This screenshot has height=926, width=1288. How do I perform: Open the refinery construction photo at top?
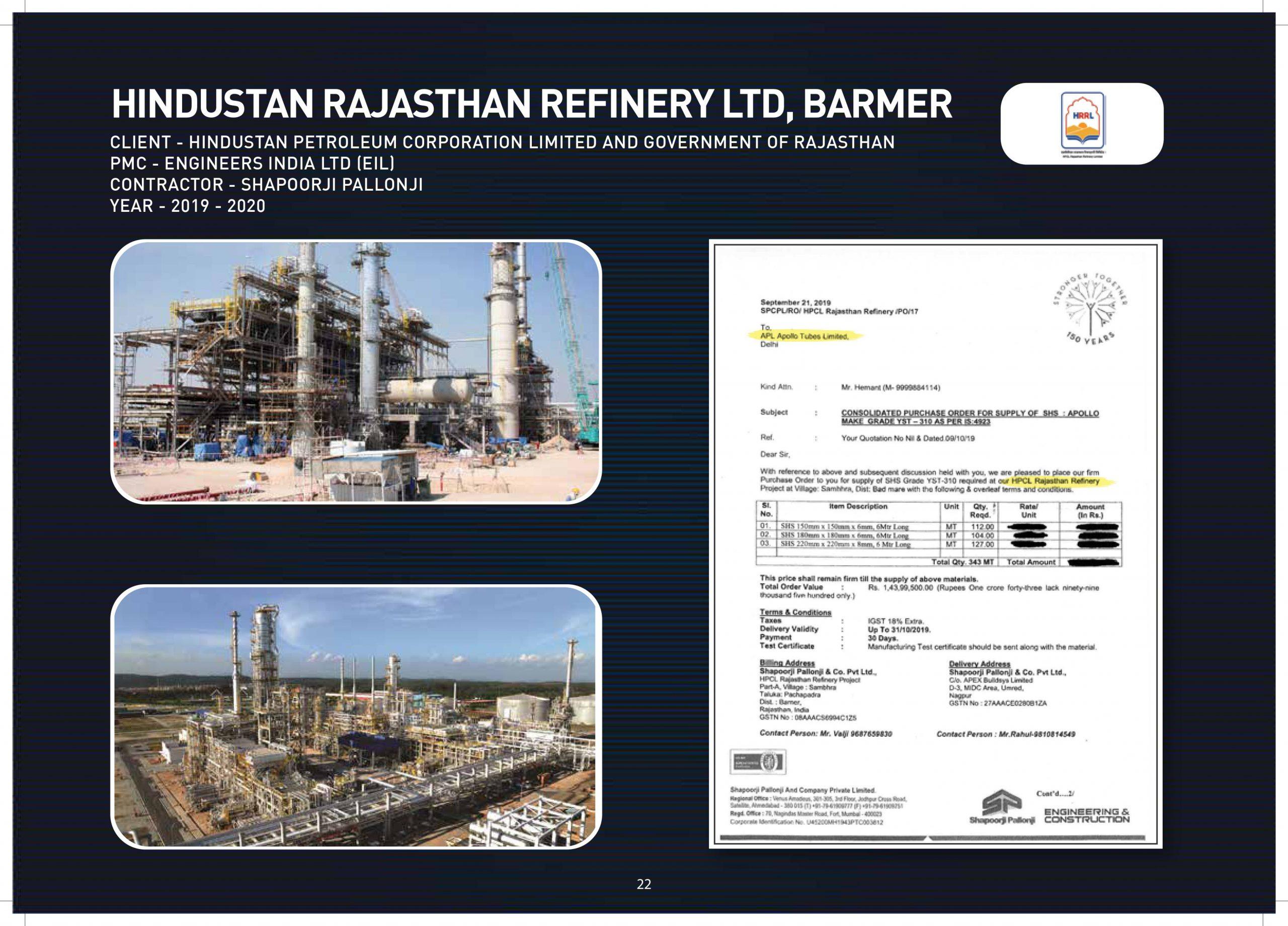[356, 371]
